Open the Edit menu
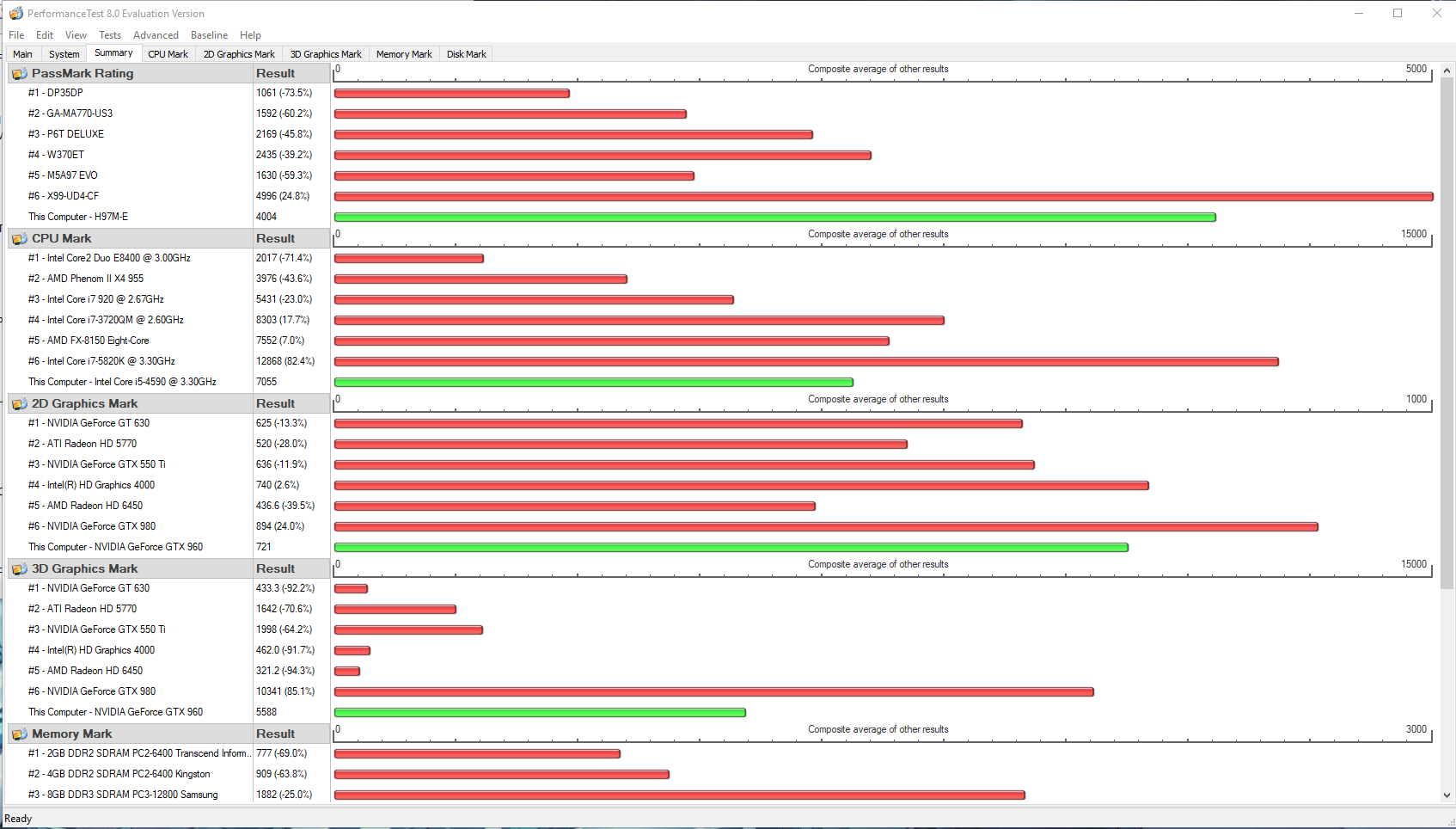1456x829 pixels. point(45,35)
